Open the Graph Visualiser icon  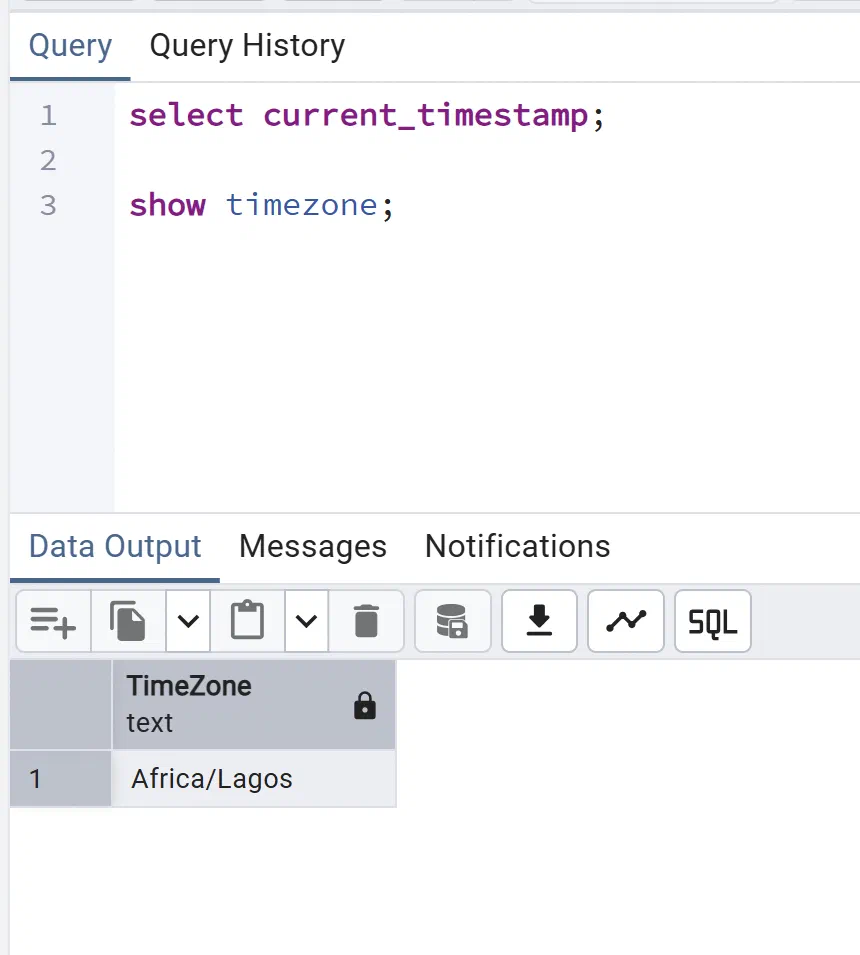(626, 621)
